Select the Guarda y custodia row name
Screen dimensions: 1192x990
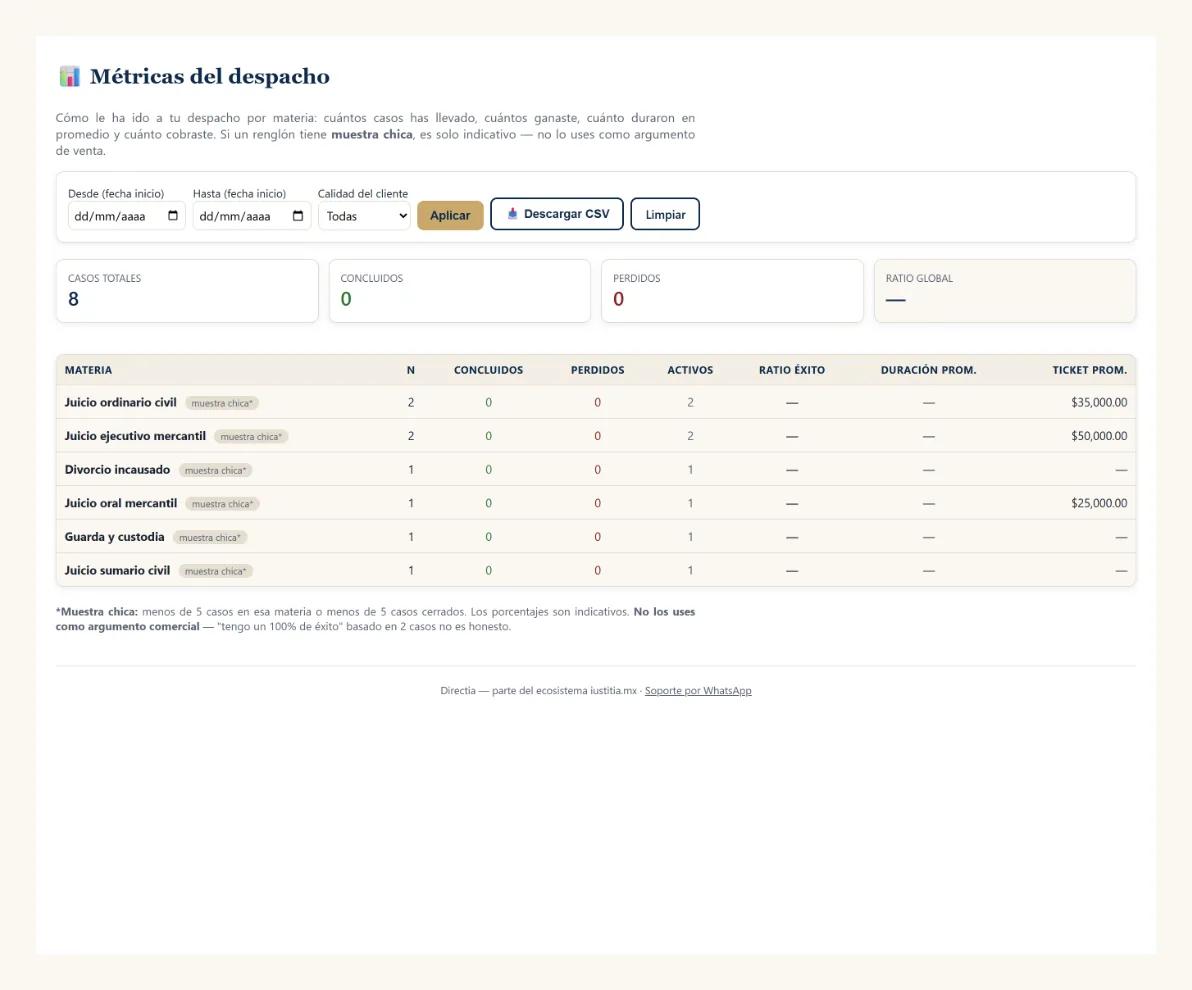tap(114, 537)
